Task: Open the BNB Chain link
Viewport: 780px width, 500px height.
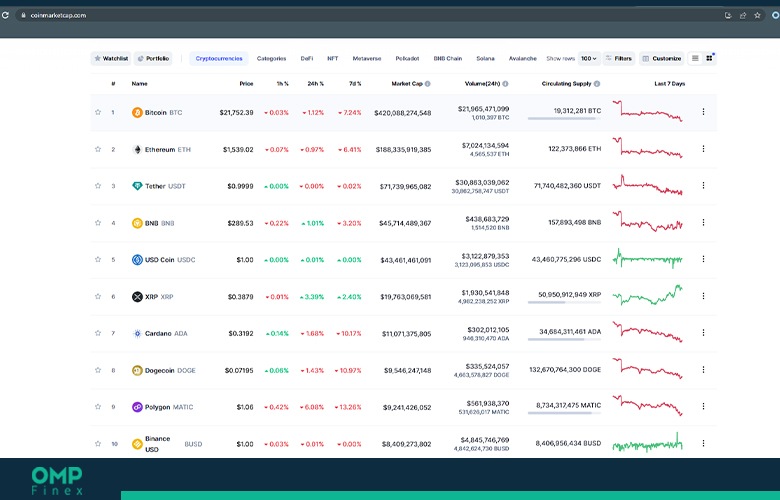Action: pyautogui.click(x=448, y=58)
